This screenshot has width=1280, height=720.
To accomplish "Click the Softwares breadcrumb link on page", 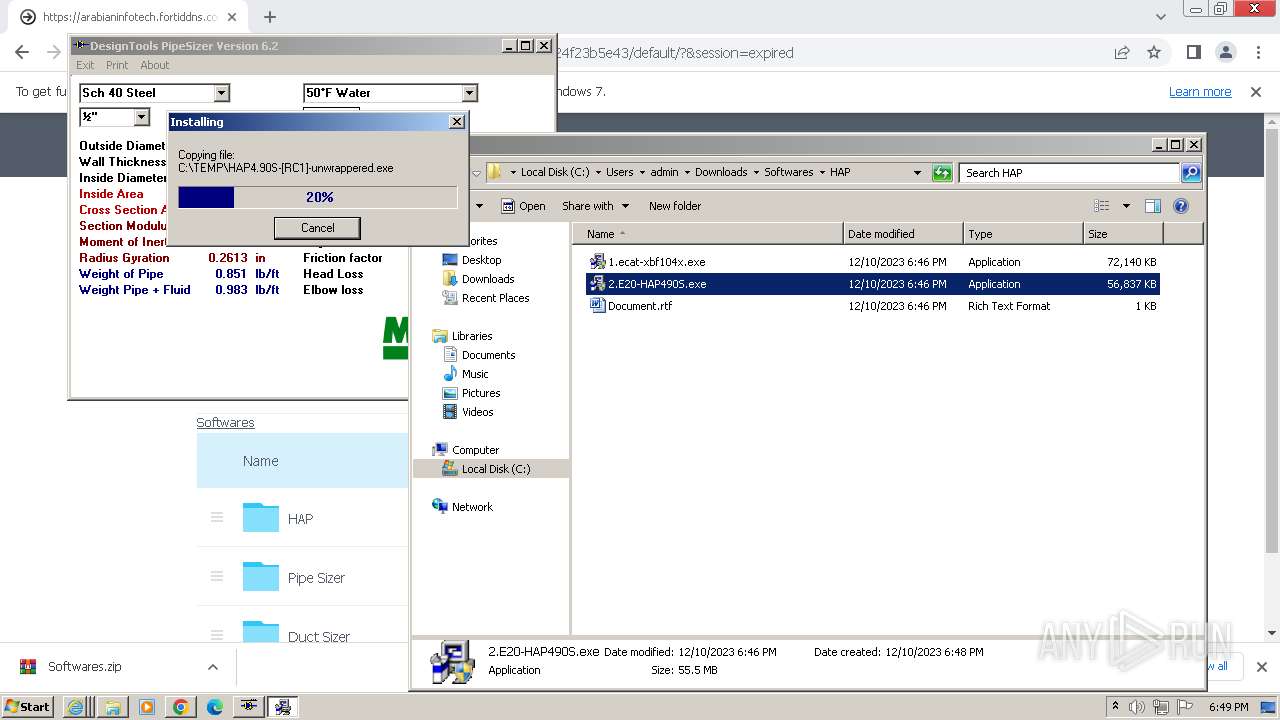I will click(225, 423).
